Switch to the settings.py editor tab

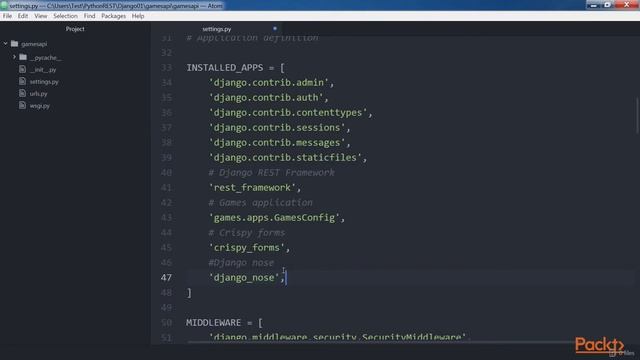(x=217, y=29)
